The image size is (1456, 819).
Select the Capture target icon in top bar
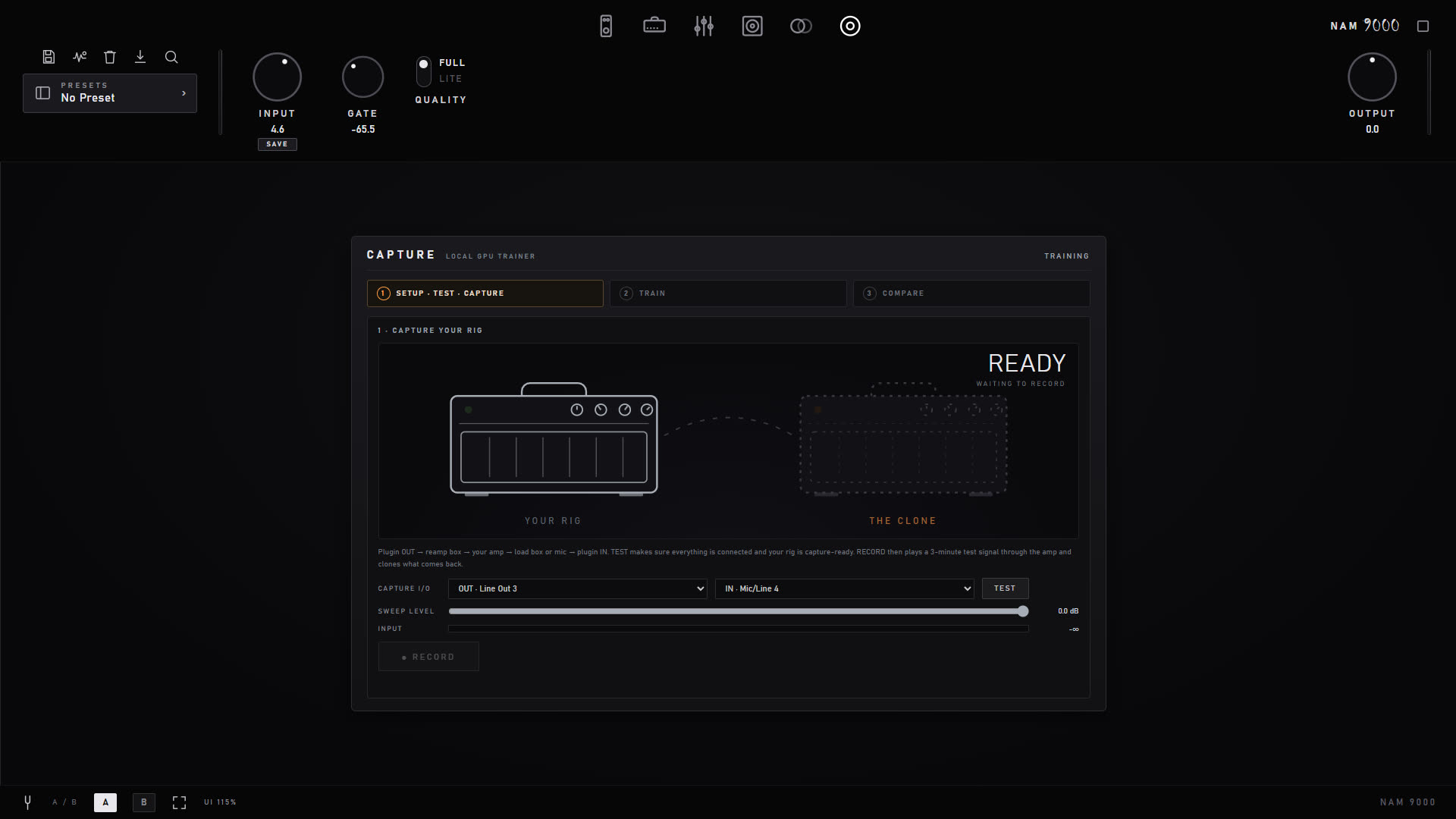click(850, 26)
